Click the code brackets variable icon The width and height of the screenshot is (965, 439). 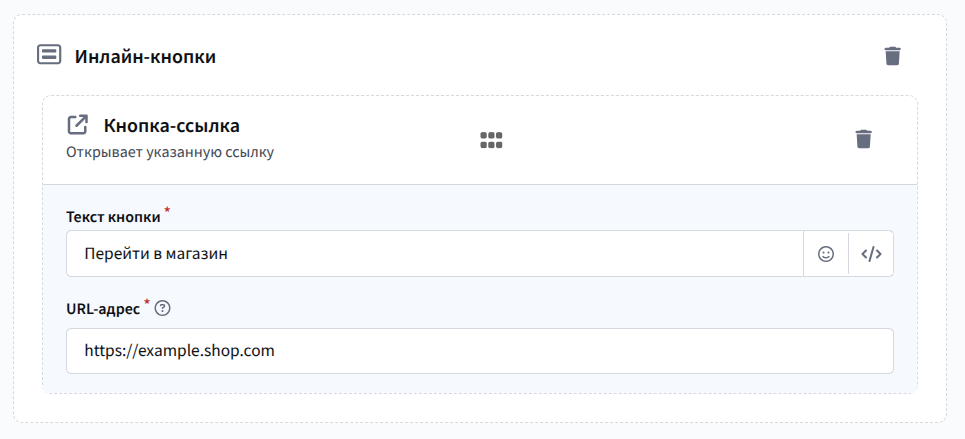[871, 254]
